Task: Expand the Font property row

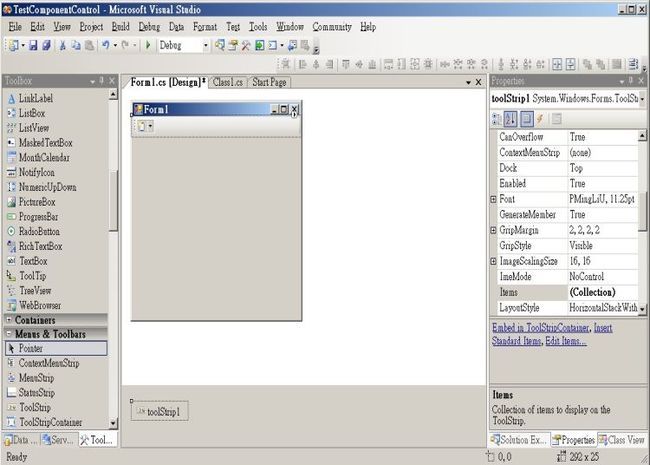Action: [493, 199]
